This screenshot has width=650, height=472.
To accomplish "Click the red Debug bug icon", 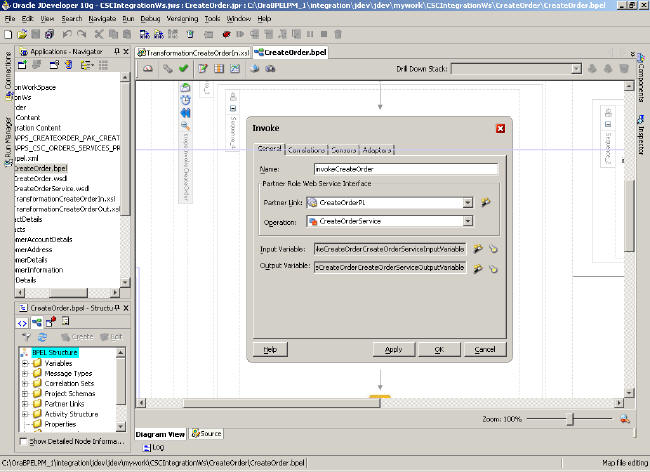I will (226, 34).
